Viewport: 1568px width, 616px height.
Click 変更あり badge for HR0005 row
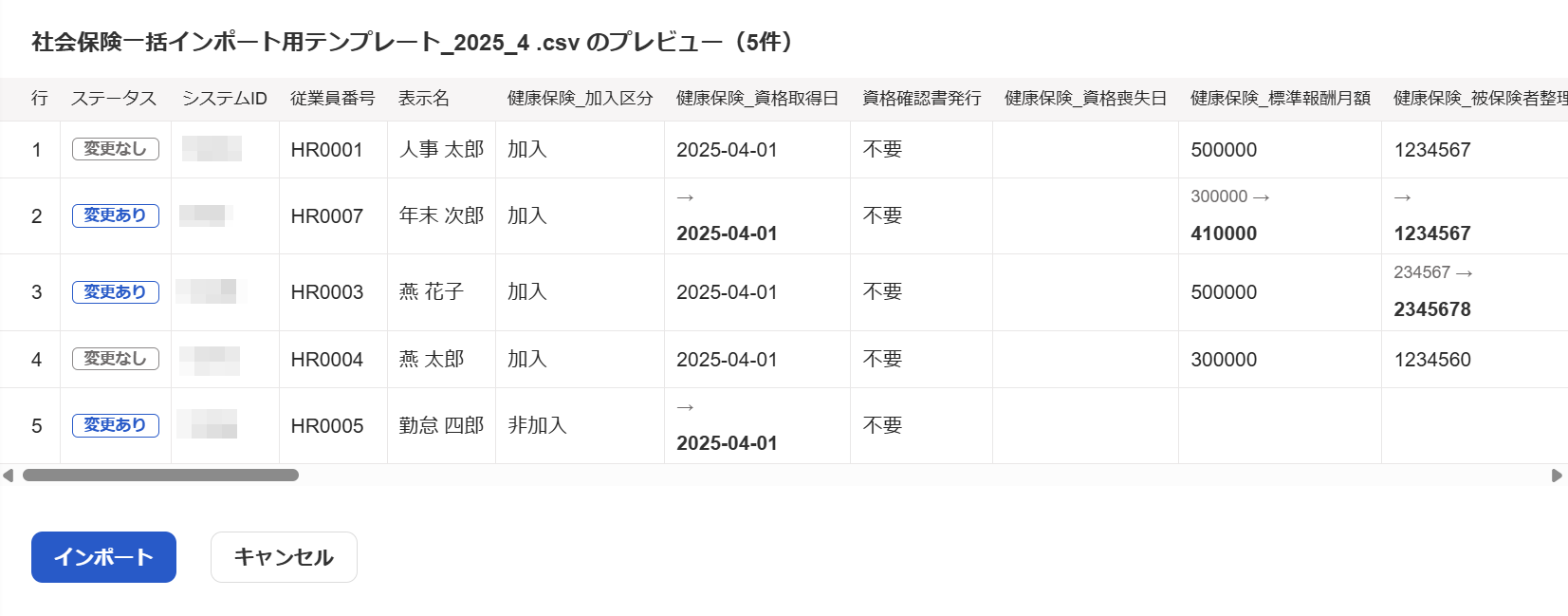[x=115, y=425]
